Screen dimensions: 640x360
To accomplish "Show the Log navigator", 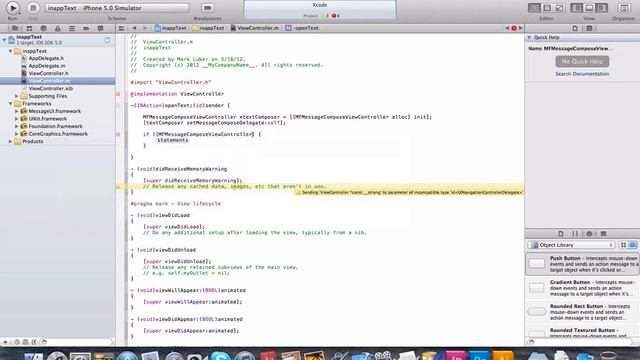I will click(100, 28).
